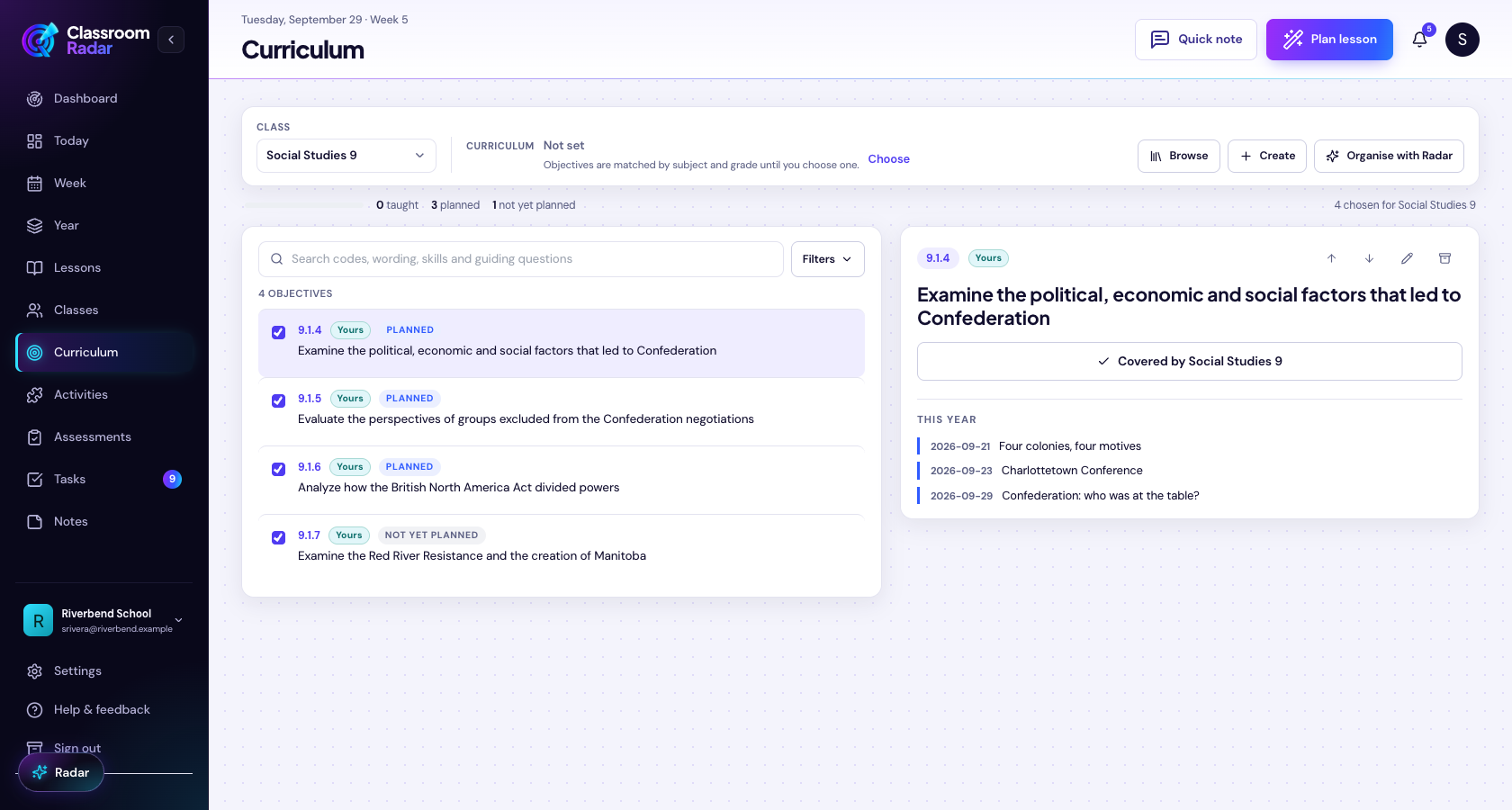Click the Plan lesson button
This screenshot has height=810, width=1512.
(1329, 40)
